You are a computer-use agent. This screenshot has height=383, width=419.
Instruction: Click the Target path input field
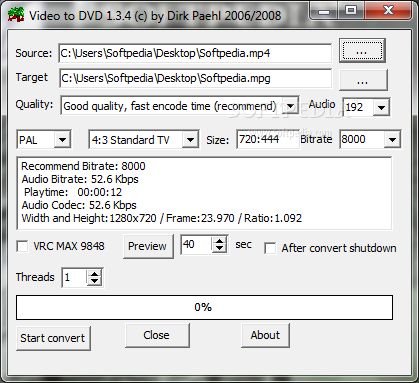tap(195, 78)
